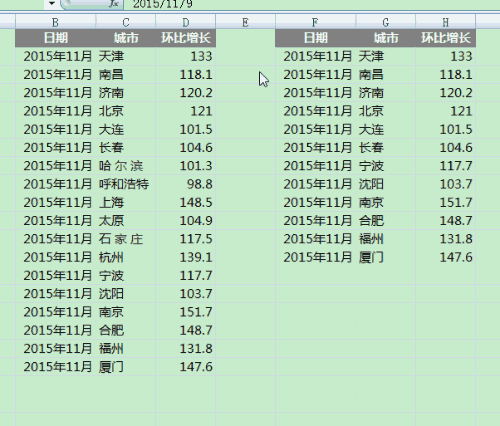Image resolution: width=500 pixels, height=426 pixels.
Task: Click 133 in column D
Action: tap(186, 56)
